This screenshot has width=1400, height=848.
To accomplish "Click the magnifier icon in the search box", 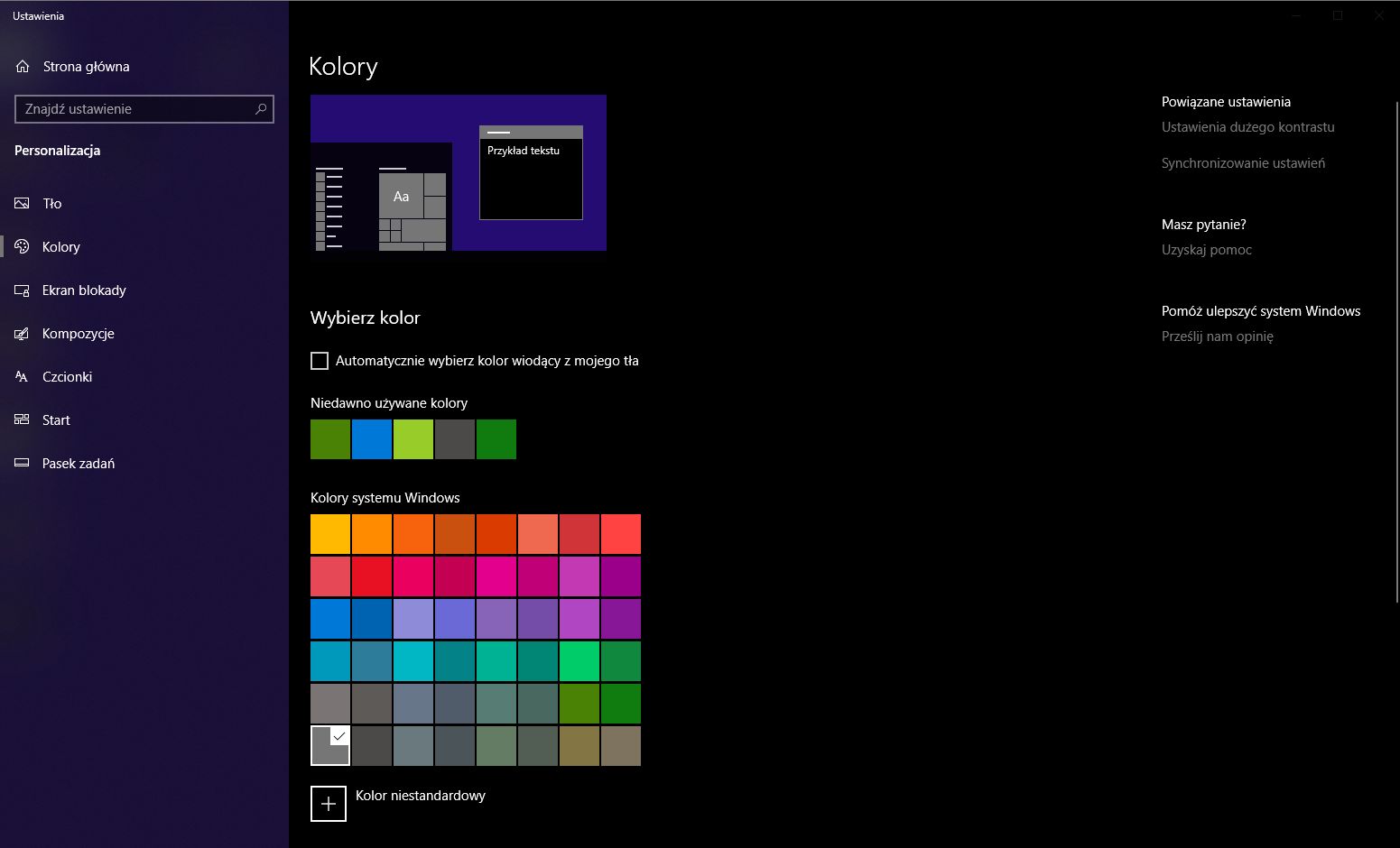I will point(261,108).
